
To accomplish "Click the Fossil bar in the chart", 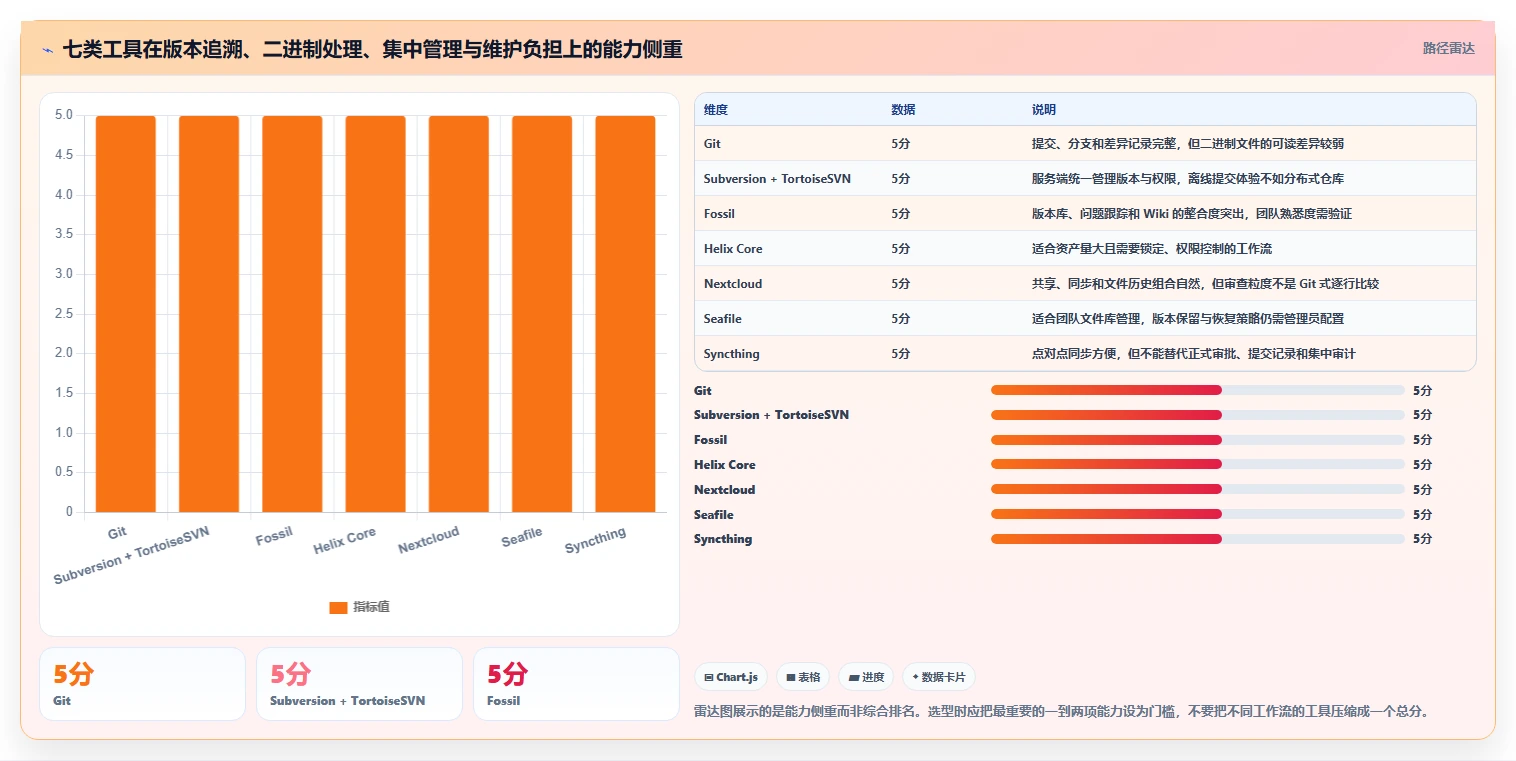I will coord(292,314).
